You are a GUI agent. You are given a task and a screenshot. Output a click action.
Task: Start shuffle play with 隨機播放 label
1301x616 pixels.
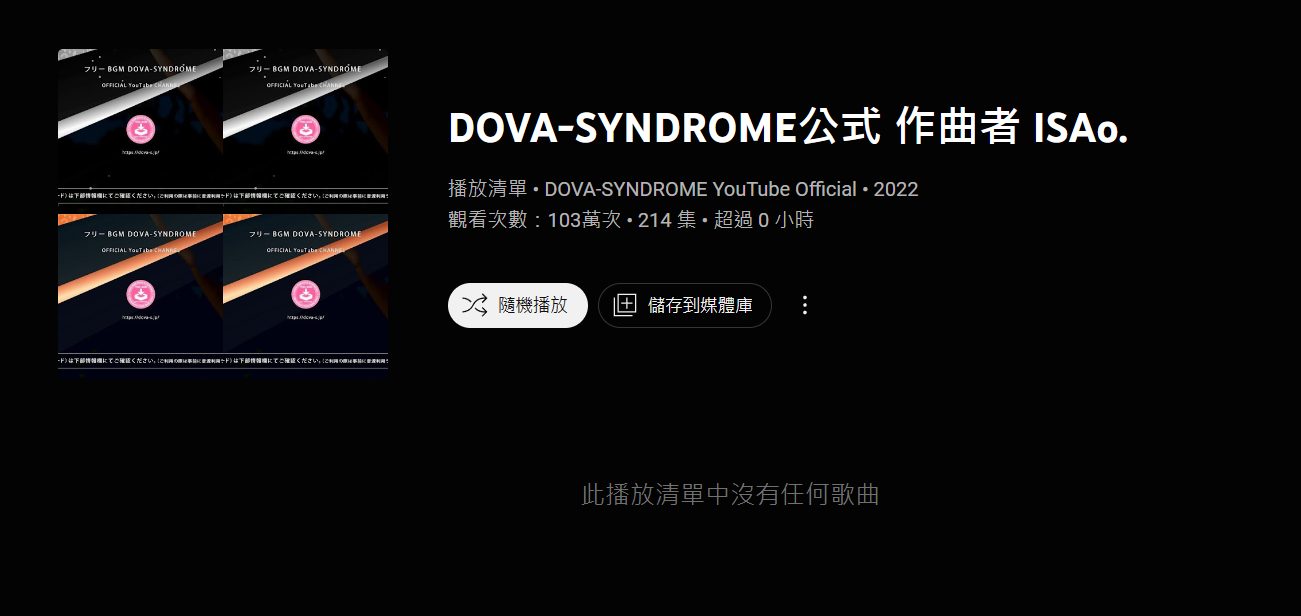(533, 305)
